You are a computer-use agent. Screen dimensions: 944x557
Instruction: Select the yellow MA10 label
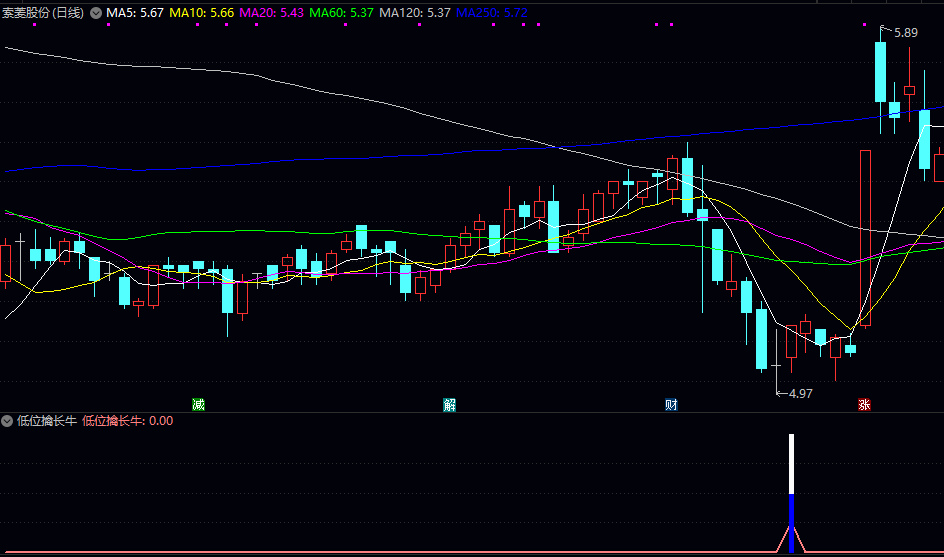click(x=201, y=13)
